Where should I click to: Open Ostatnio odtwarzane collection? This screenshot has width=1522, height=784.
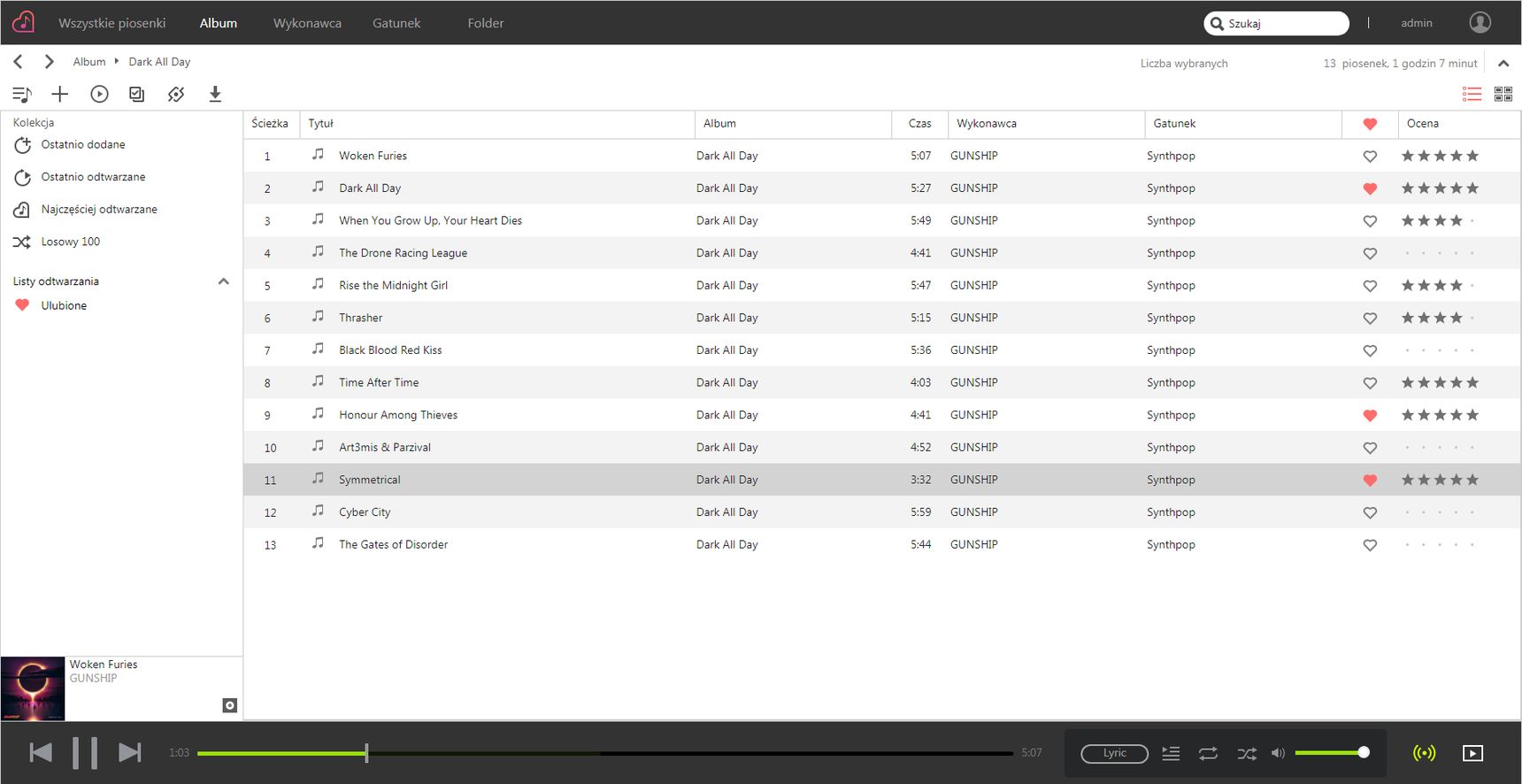pos(93,177)
